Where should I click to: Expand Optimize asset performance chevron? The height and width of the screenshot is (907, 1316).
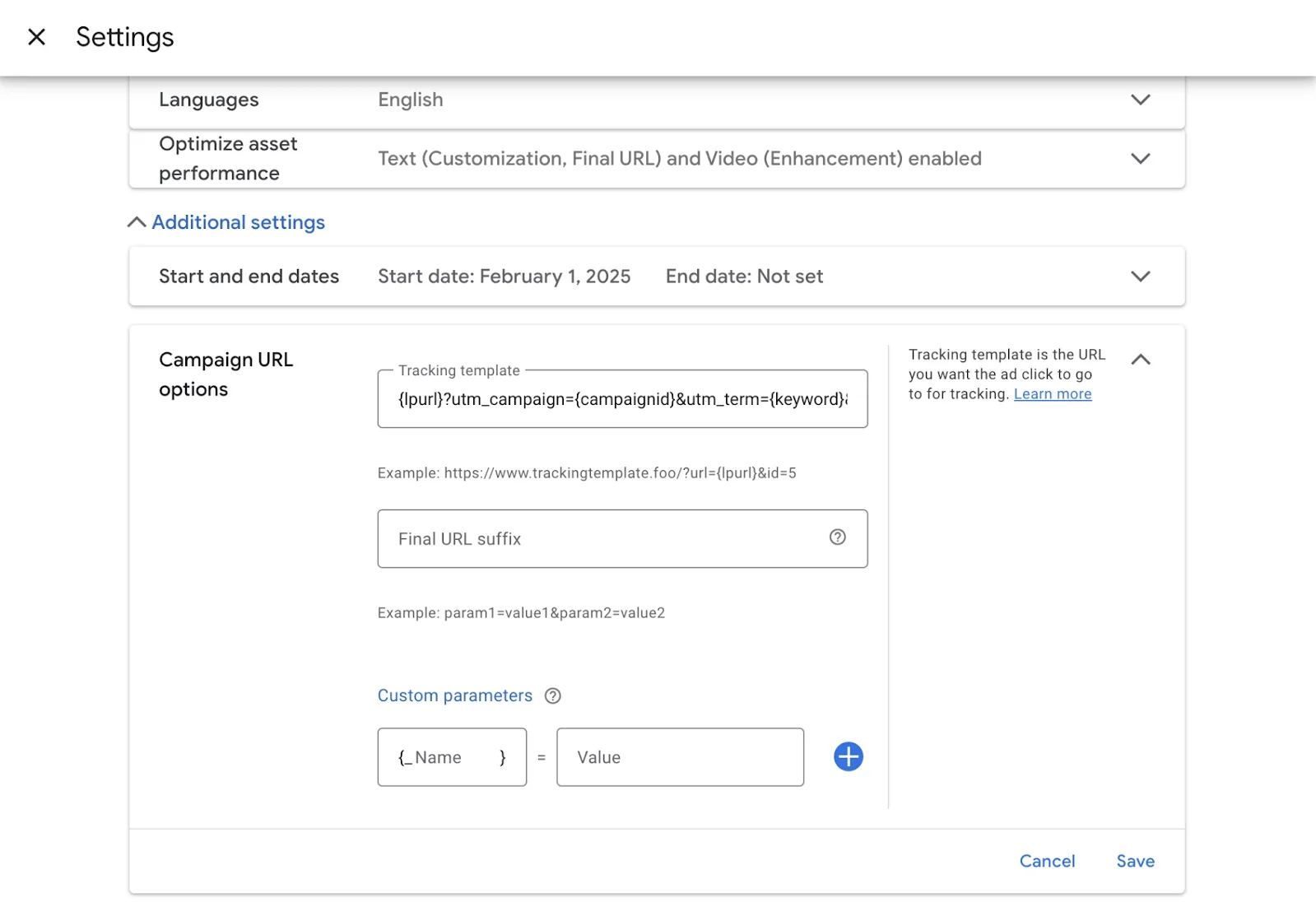click(x=1140, y=158)
